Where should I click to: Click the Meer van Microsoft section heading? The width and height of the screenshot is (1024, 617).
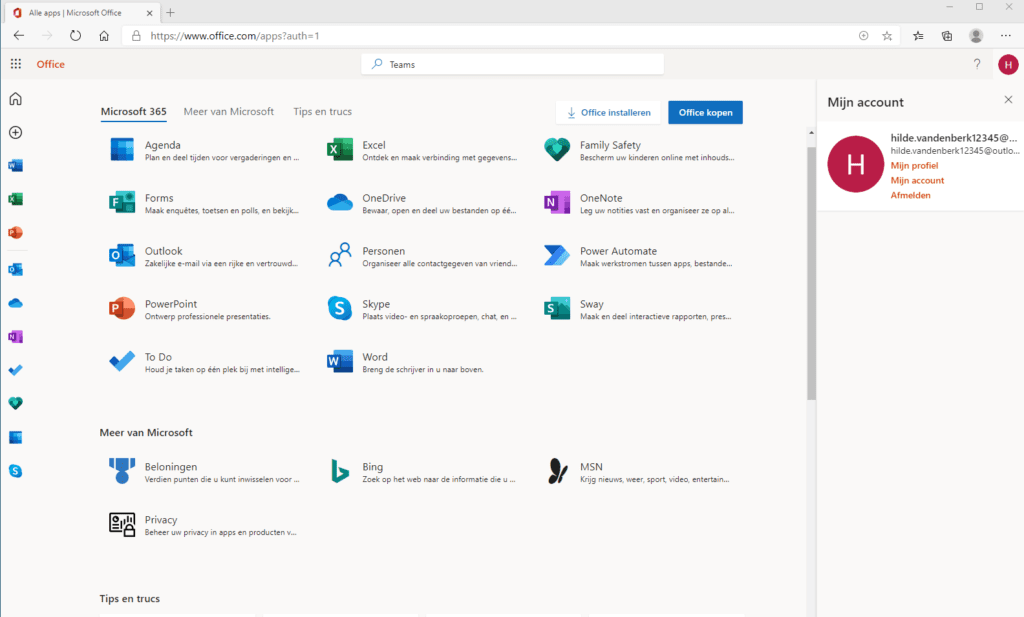[146, 432]
